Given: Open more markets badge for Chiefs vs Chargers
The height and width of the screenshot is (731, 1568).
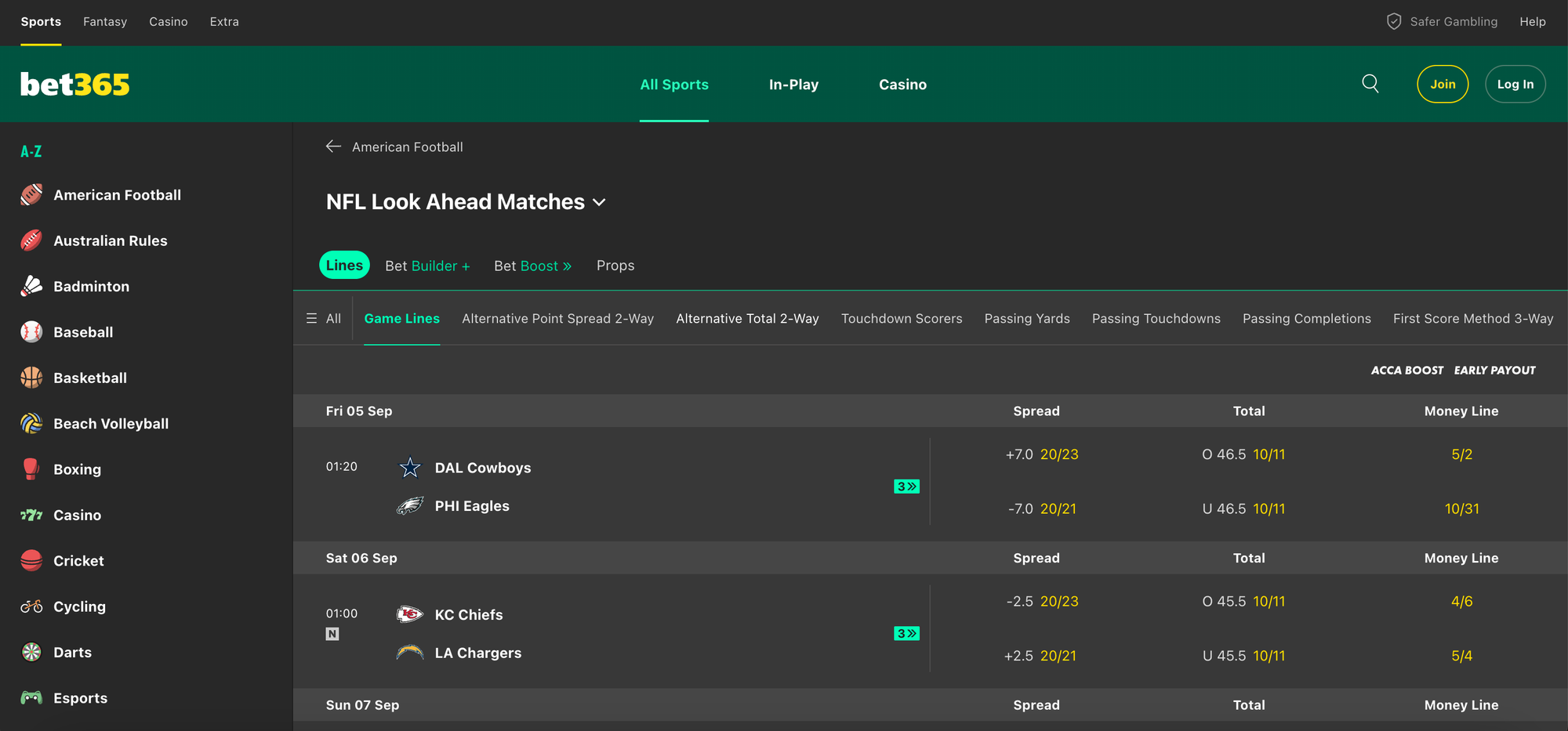Looking at the screenshot, I should tap(906, 633).
